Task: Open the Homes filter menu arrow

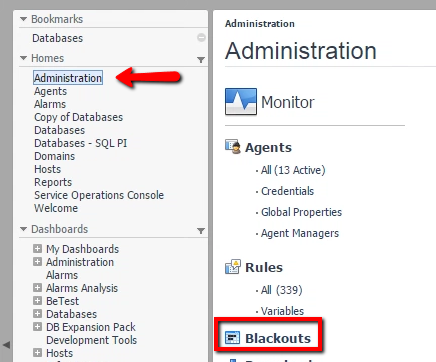Action: coord(201,60)
